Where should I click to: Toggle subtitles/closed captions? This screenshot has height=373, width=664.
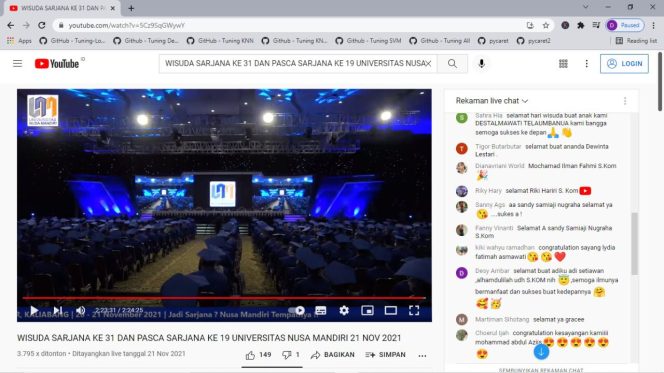(x=321, y=310)
